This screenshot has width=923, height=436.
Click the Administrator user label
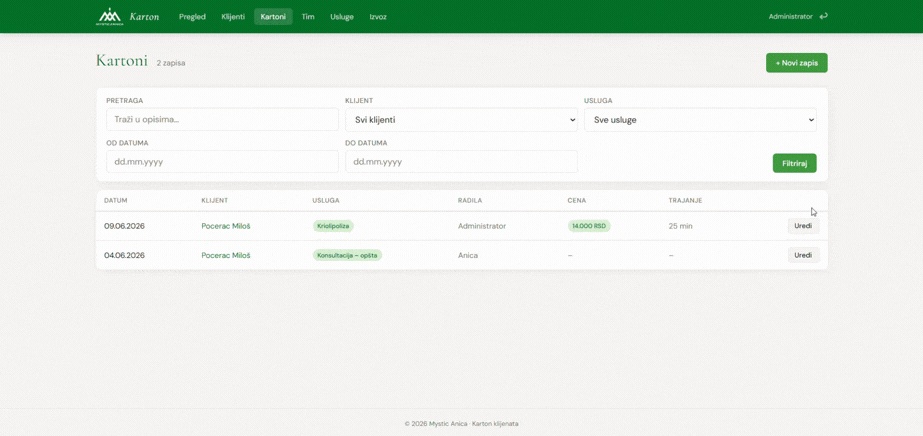pyautogui.click(x=790, y=16)
